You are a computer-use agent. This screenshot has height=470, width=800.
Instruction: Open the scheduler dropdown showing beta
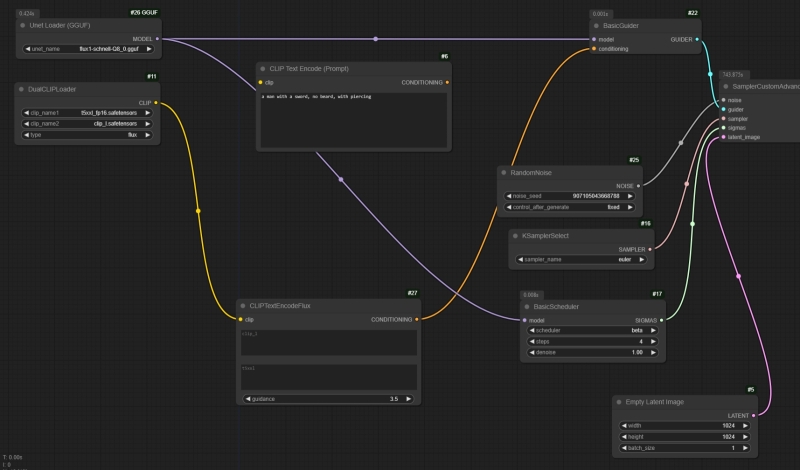591,330
